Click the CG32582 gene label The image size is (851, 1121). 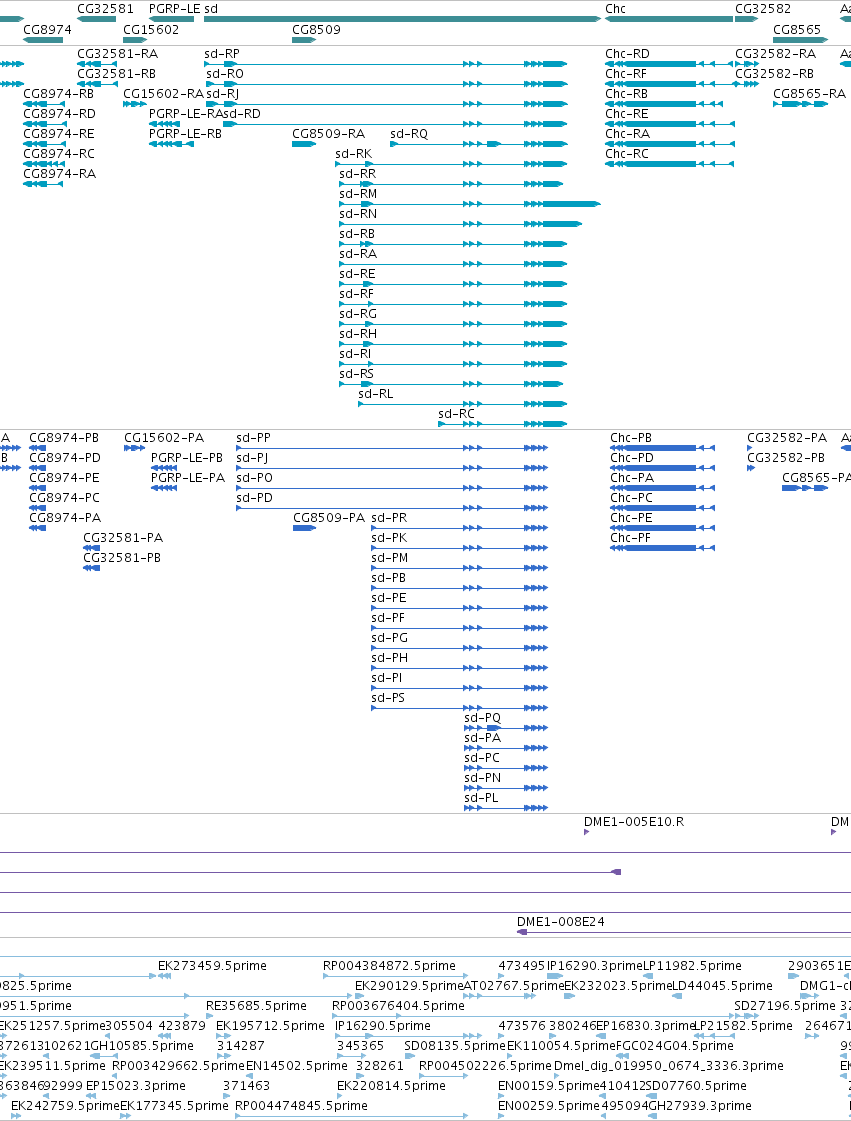(763, 9)
